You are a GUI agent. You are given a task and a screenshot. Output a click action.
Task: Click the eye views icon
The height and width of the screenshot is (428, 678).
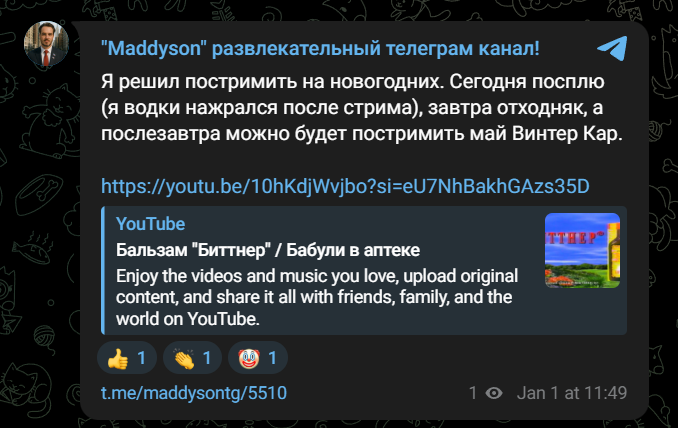click(x=494, y=393)
